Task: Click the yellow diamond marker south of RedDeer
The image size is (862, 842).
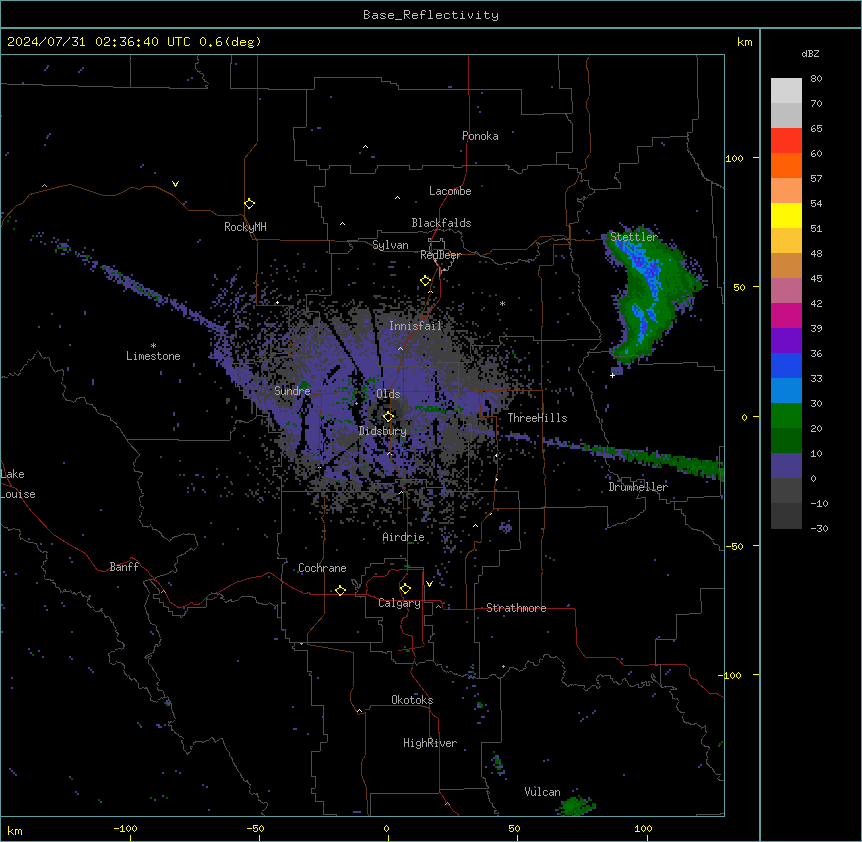Action: [426, 281]
